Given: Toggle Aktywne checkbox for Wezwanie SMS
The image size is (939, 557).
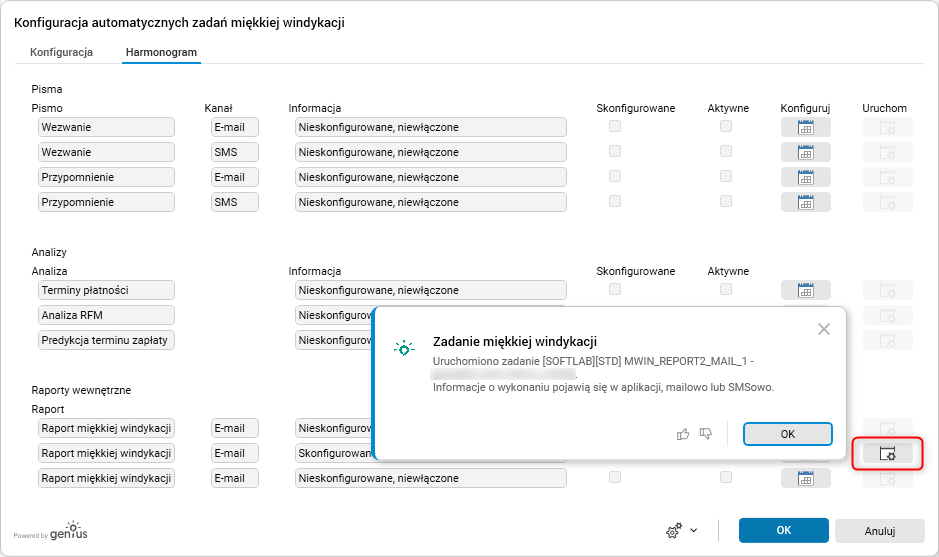Looking at the screenshot, I should tap(726, 152).
